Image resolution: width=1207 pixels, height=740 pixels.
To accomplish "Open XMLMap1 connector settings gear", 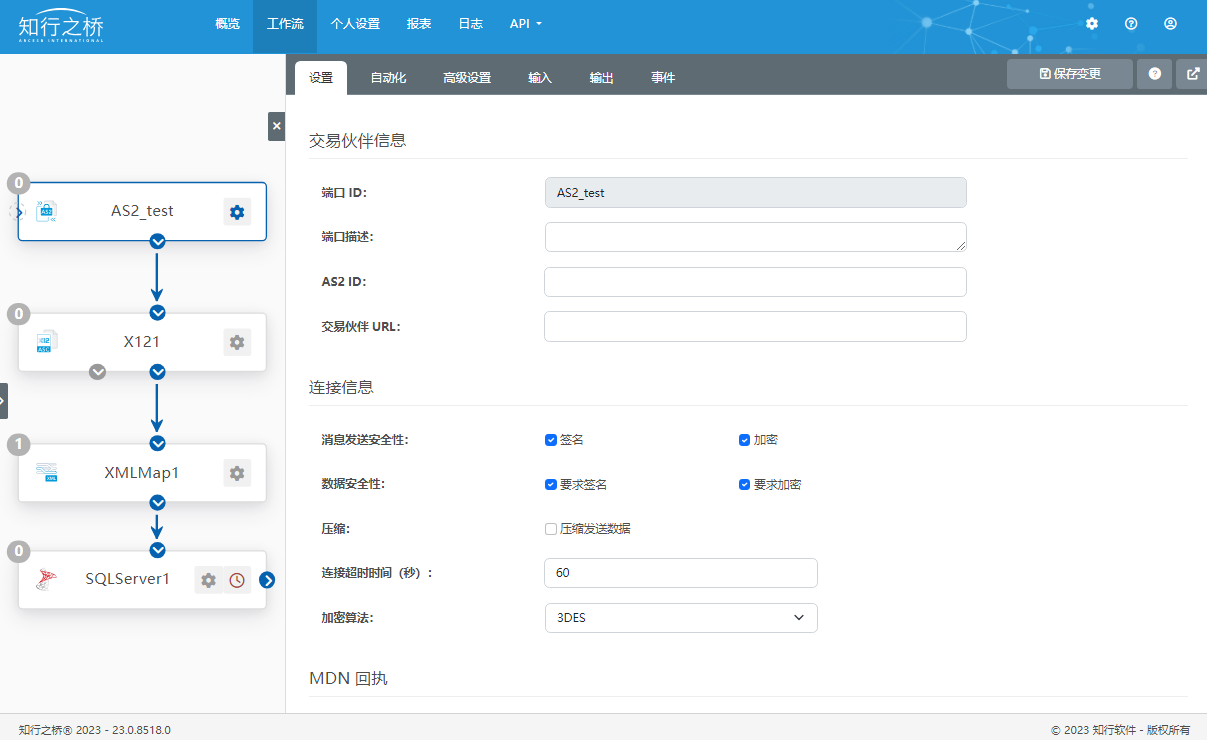I will 237,473.
